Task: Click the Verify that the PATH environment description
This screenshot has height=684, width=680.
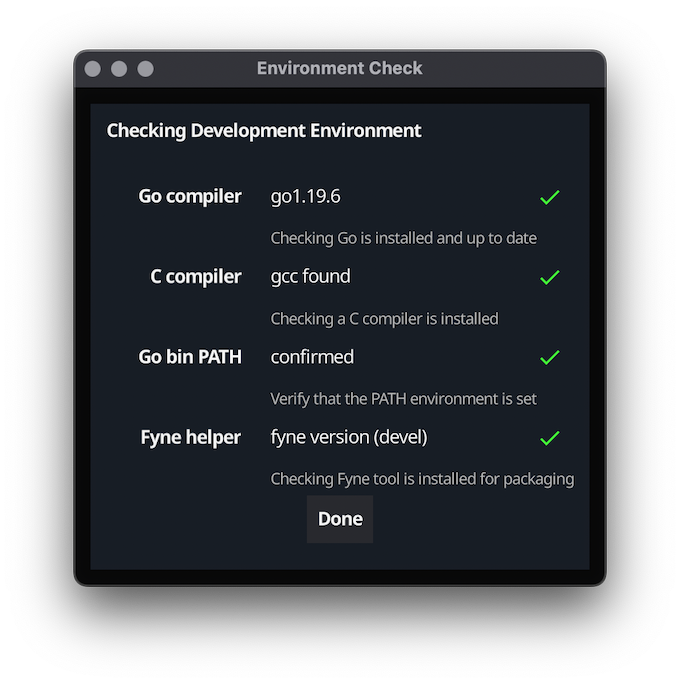Action: 403,399
